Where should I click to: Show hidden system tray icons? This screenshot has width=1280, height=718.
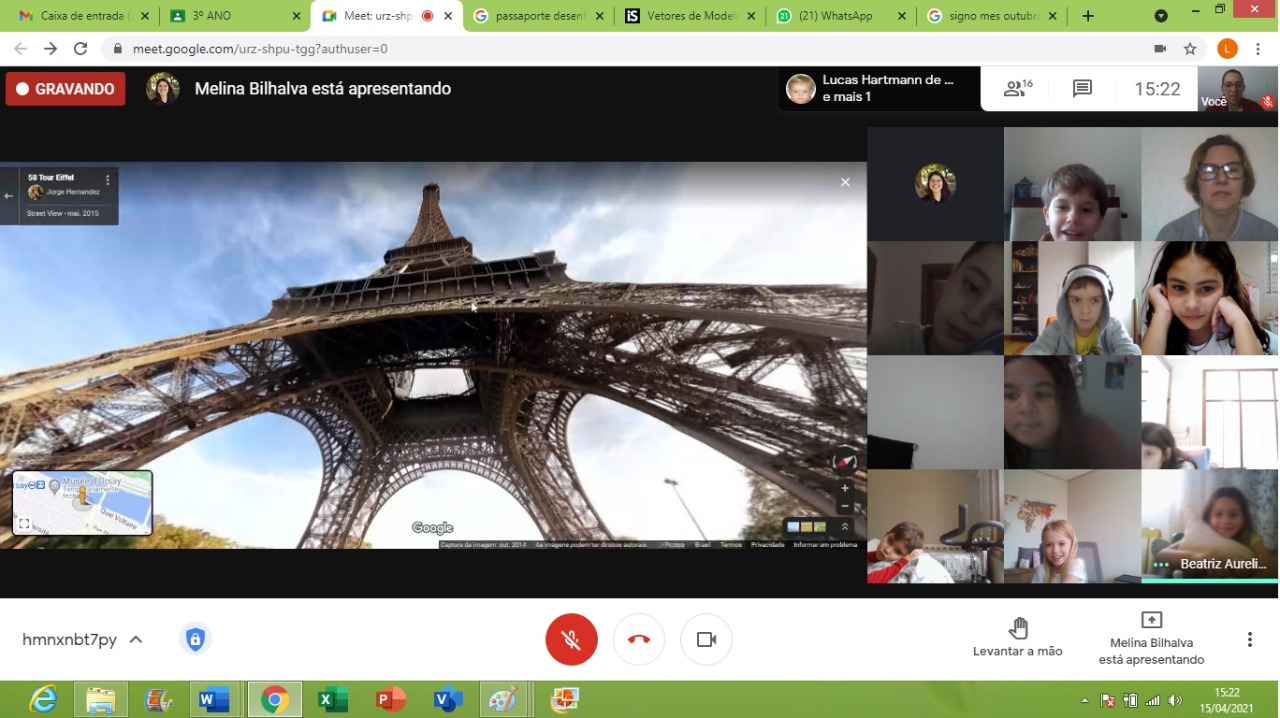(x=1085, y=700)
